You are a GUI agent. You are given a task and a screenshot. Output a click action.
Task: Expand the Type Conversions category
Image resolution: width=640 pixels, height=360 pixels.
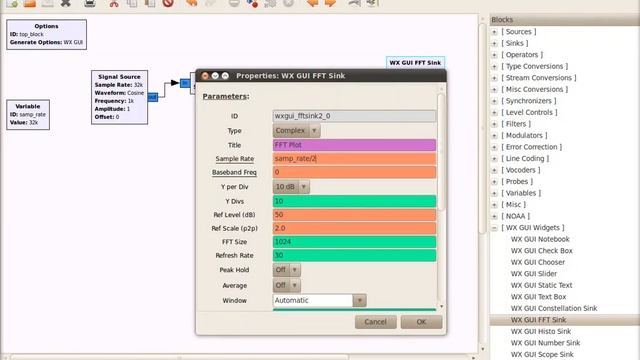click(x=494, y=66)
